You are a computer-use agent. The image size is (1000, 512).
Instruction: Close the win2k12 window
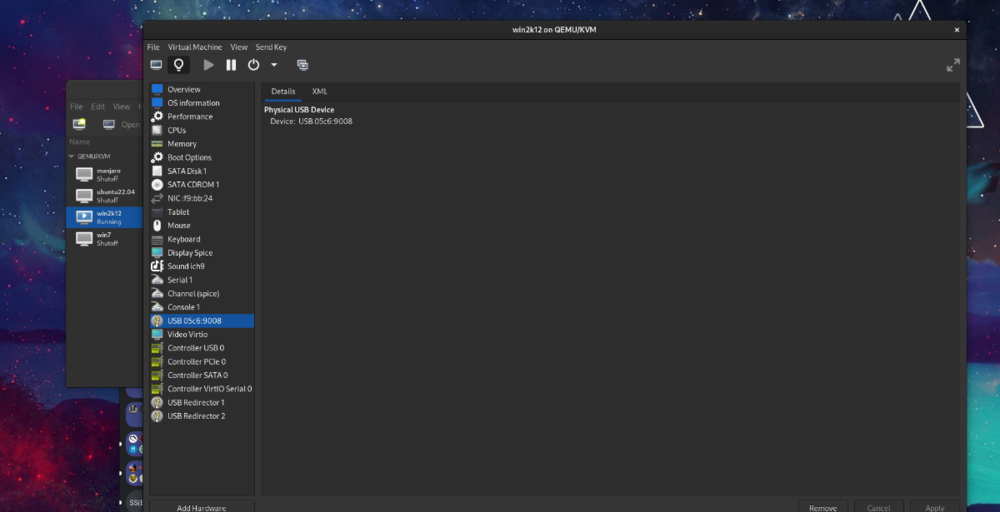tap(957, 30)
